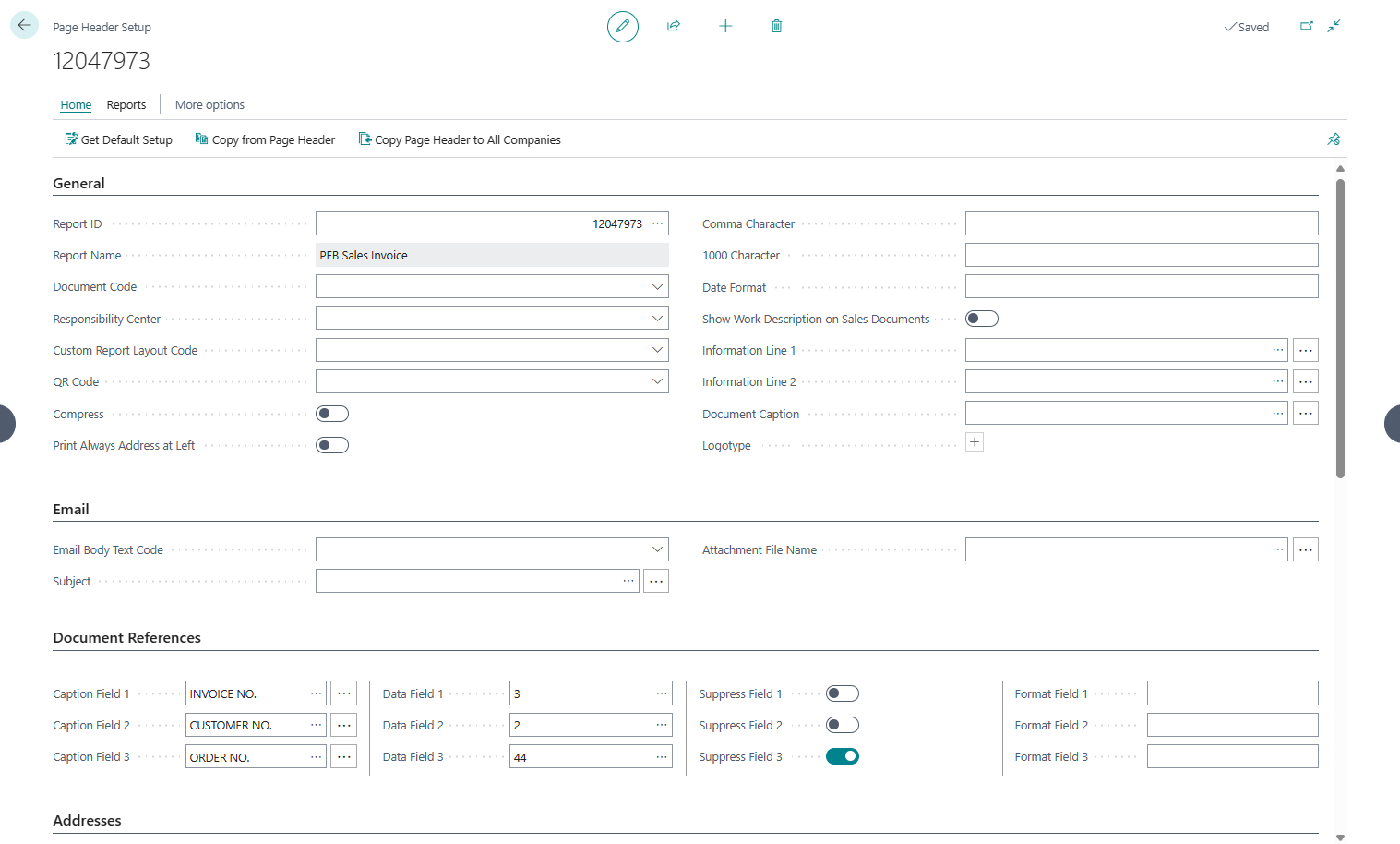Open the share icon in header
The width and height of the screenshot is (1400, 844).
(x=674, y=26)
